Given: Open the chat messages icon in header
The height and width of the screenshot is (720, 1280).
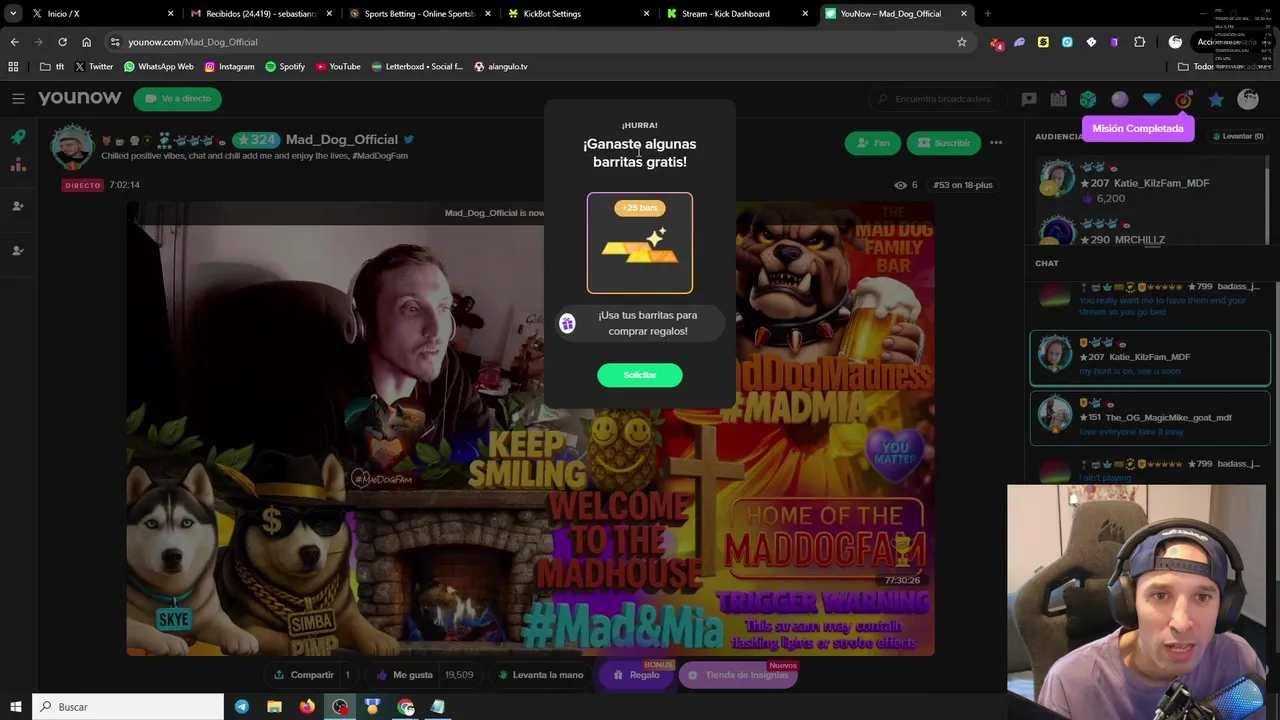Looking at the screenshot, I should (1029, 99).
